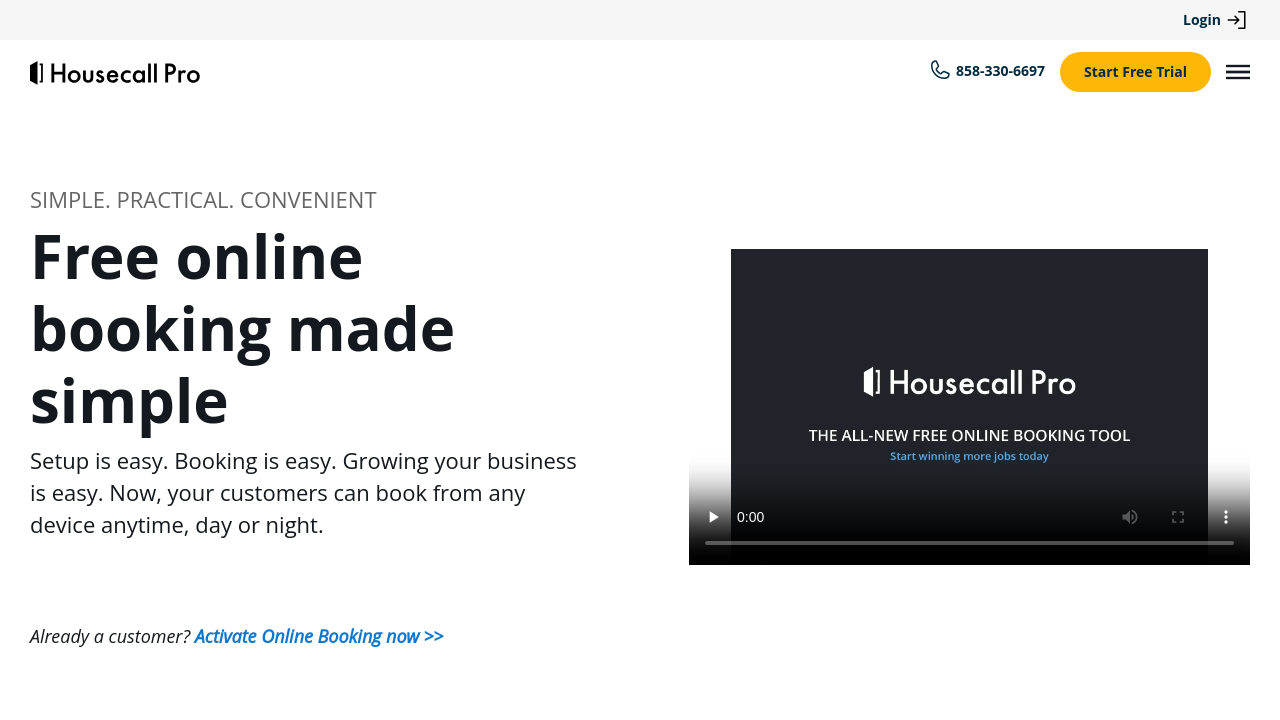Click the "Setup is easy" paragraph text
This screenshot has height=720, width=1280.
pos(303,493)
